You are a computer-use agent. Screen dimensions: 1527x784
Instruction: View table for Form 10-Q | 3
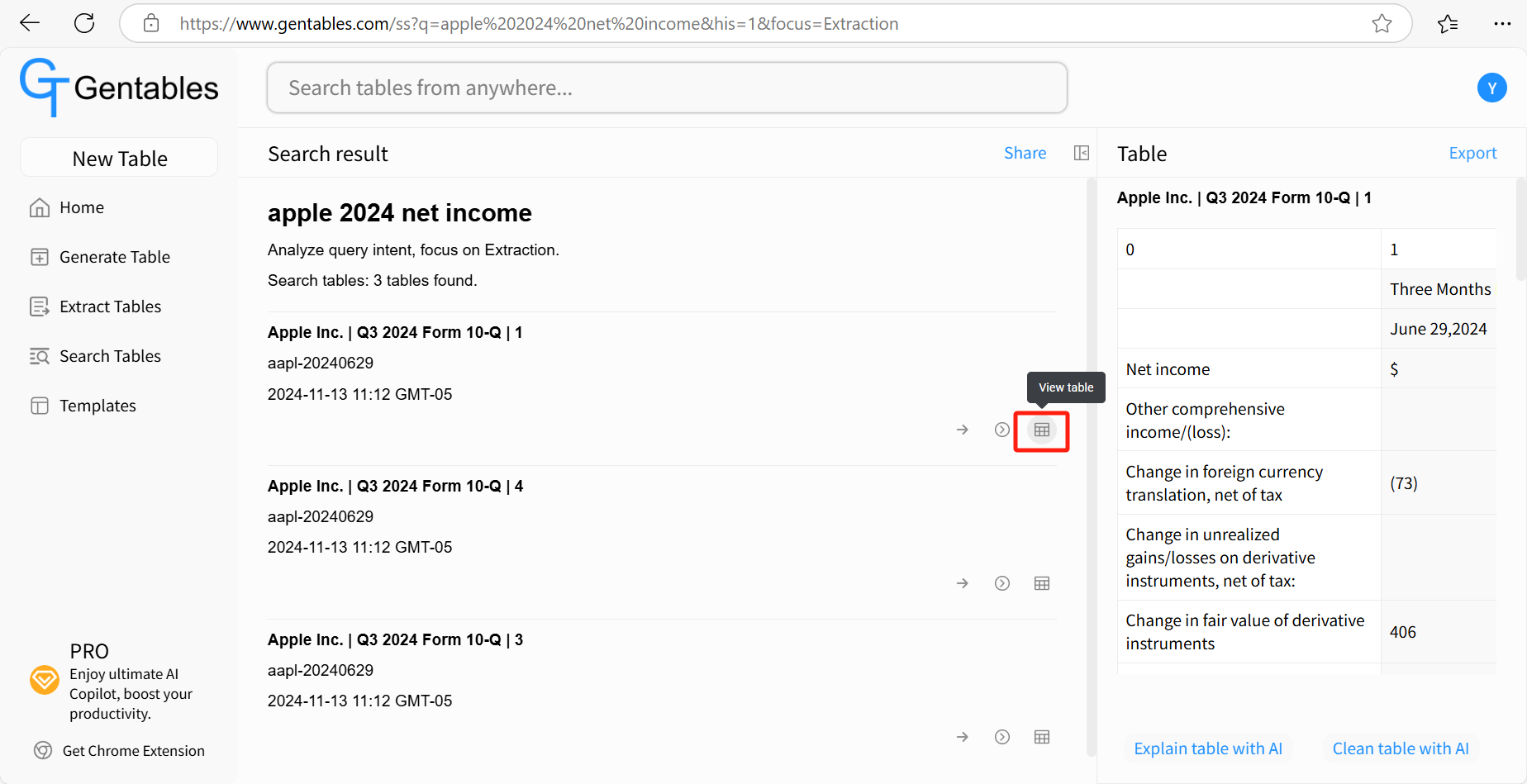click(1042, 737)
